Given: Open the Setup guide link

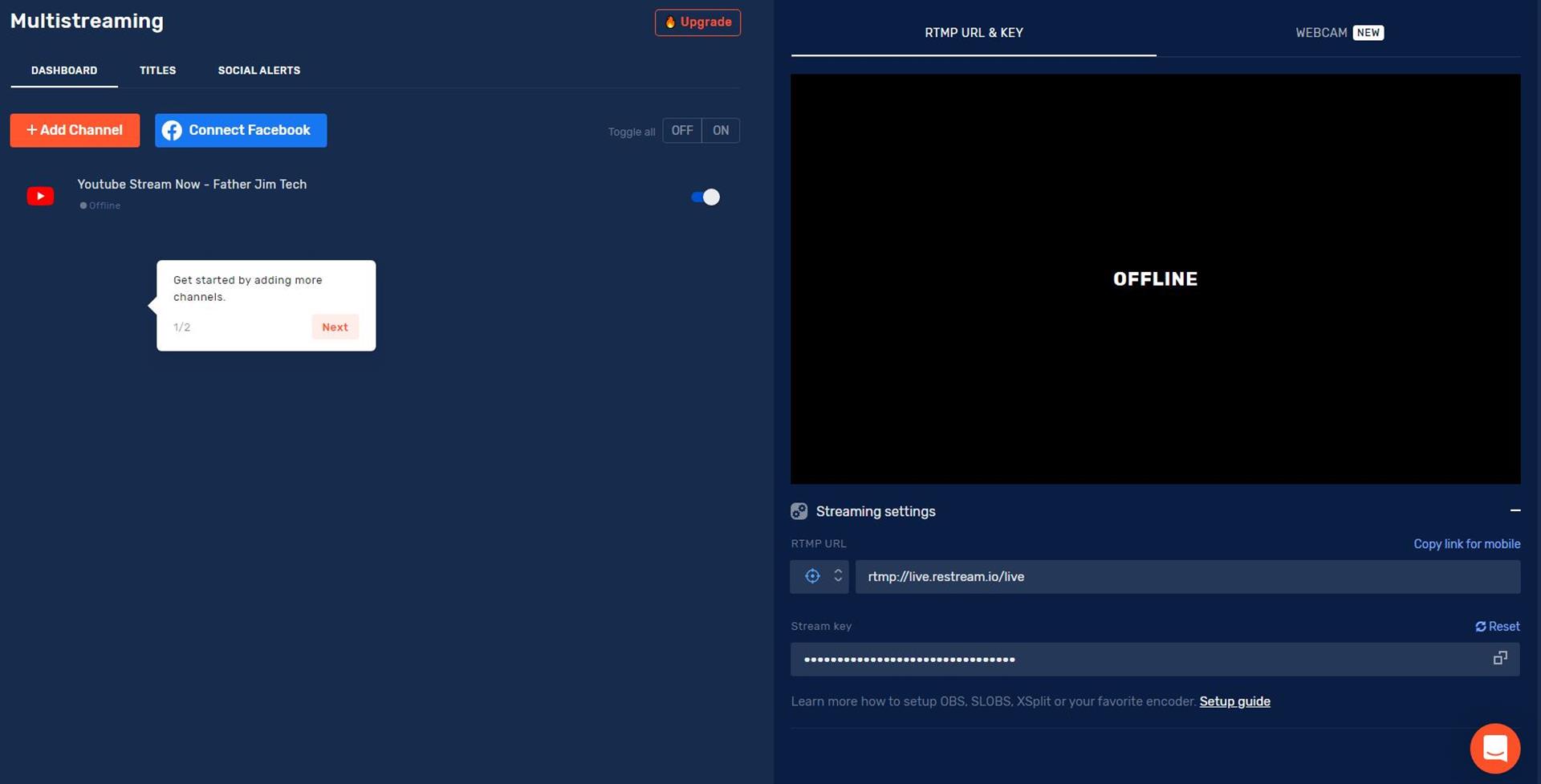Looking at the screenshot, I should pos(1234,701).
